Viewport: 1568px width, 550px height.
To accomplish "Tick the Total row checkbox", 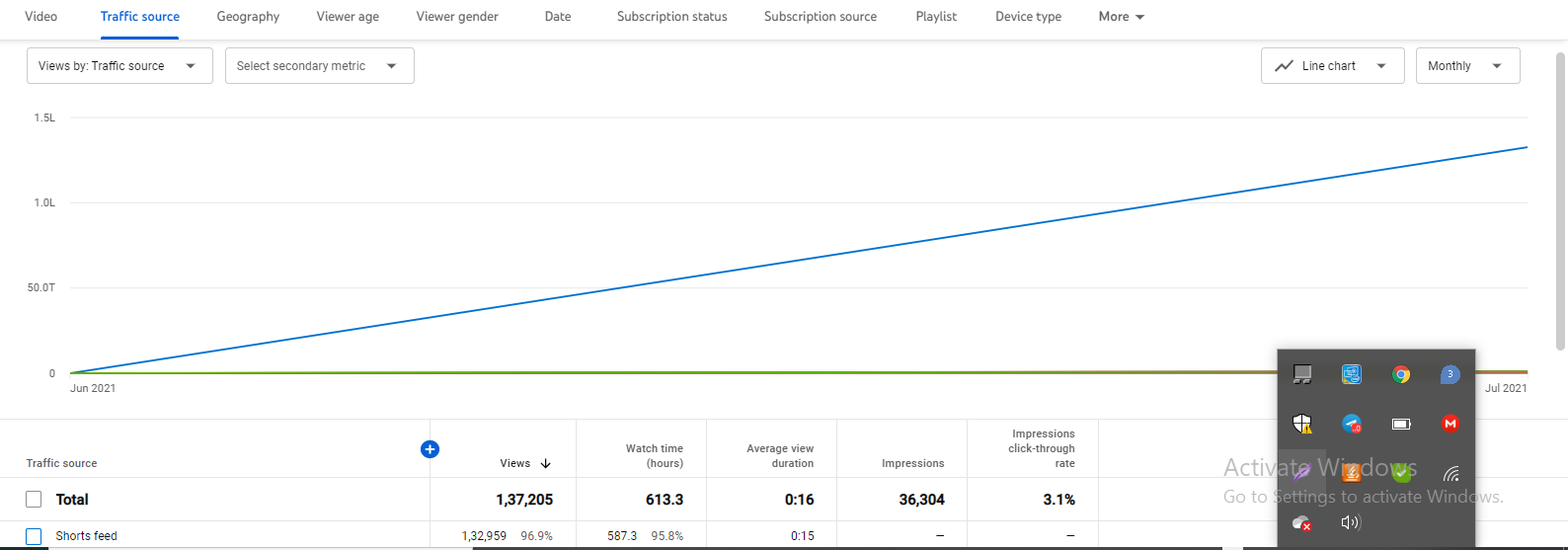I will coord(34,500).
